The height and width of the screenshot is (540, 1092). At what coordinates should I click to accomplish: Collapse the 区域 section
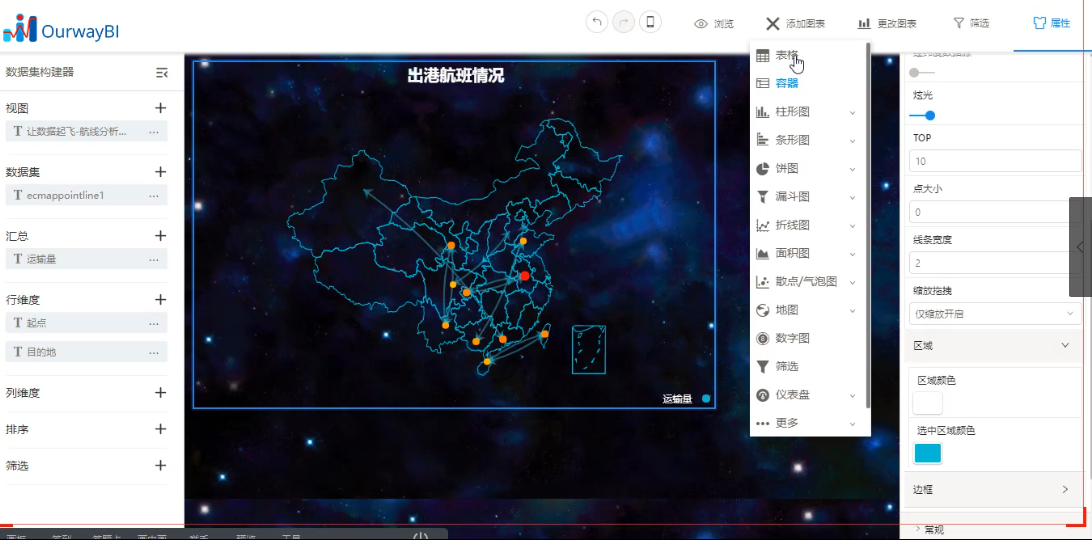pos(1064,345)
